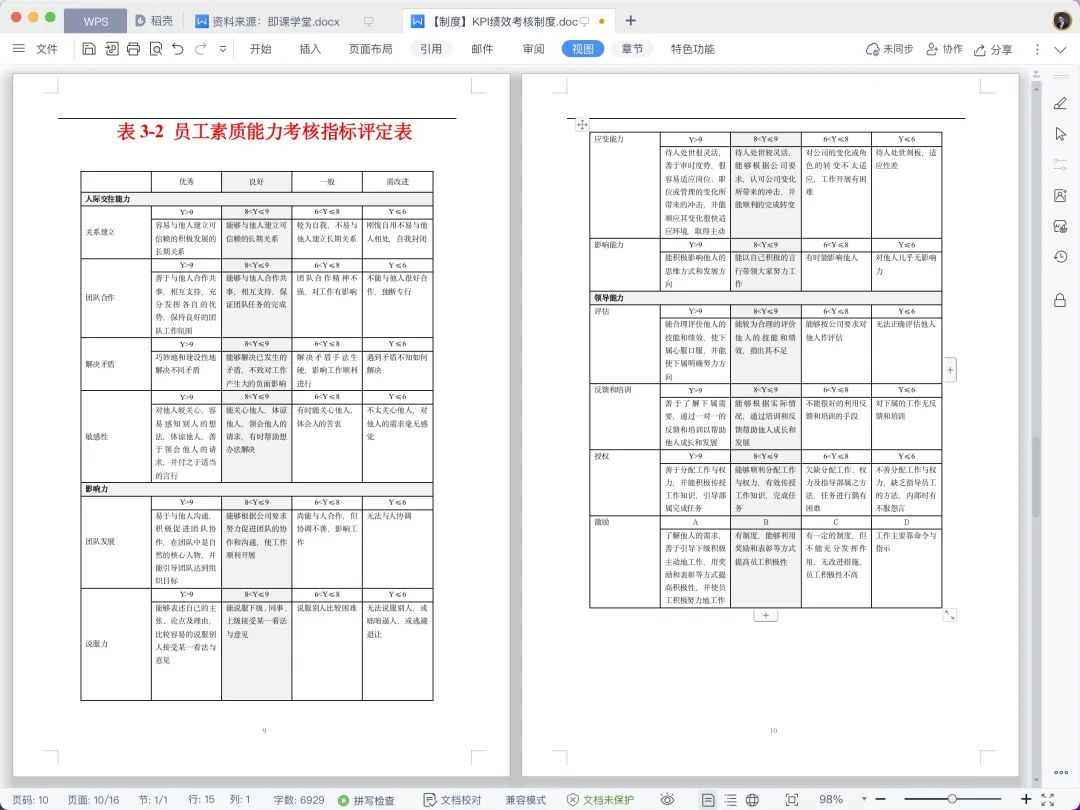1080x810 pixels.
Task: Click the zoom in plus button
Action: 1026,799
